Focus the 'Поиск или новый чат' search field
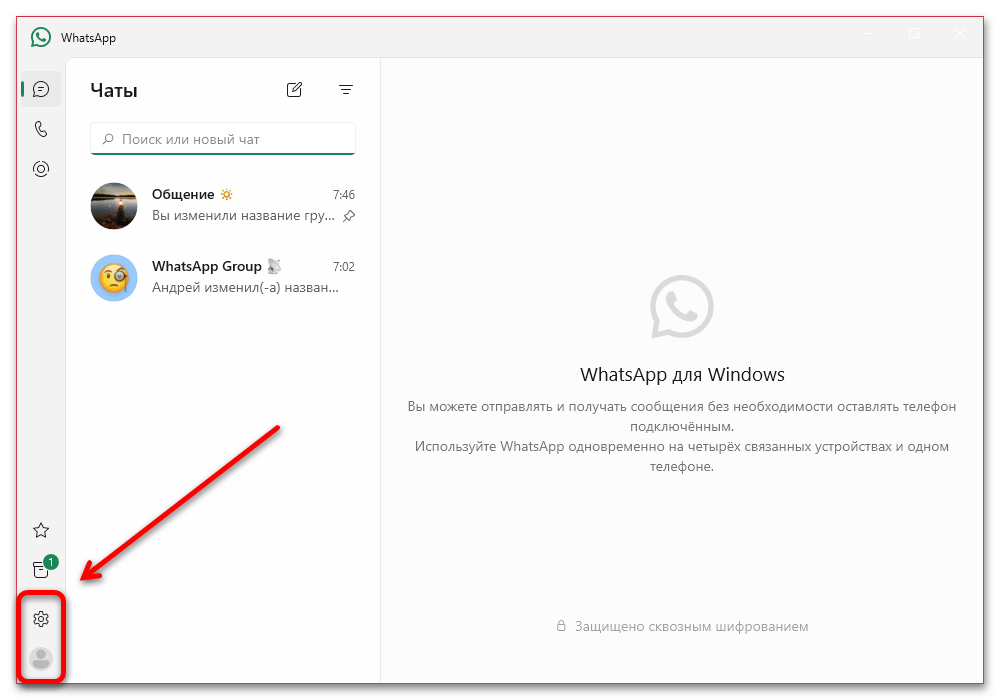 [223, 139]
